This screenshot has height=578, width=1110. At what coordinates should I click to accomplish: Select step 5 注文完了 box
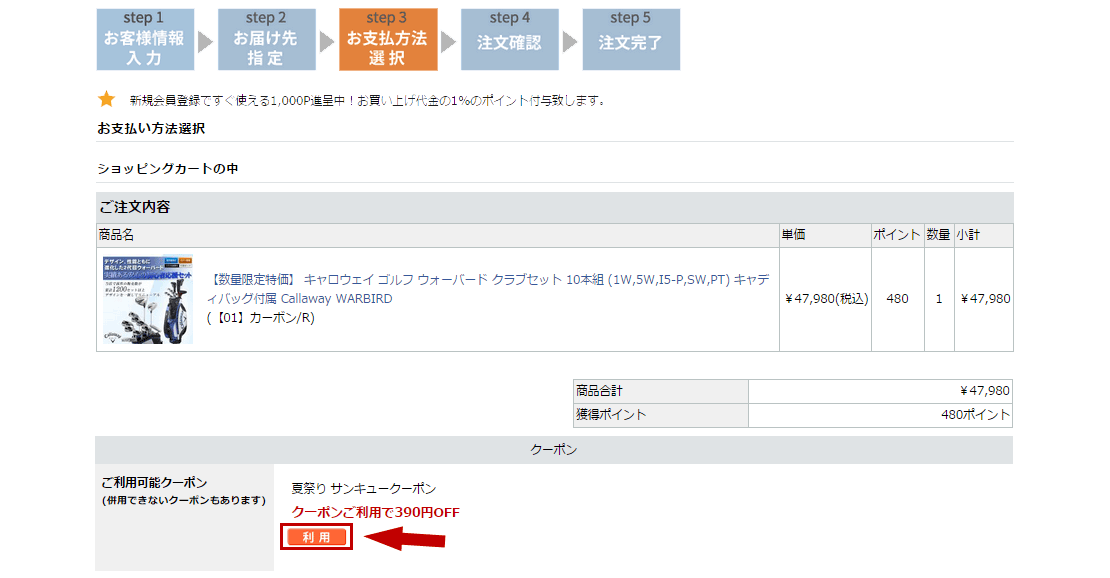631,39
